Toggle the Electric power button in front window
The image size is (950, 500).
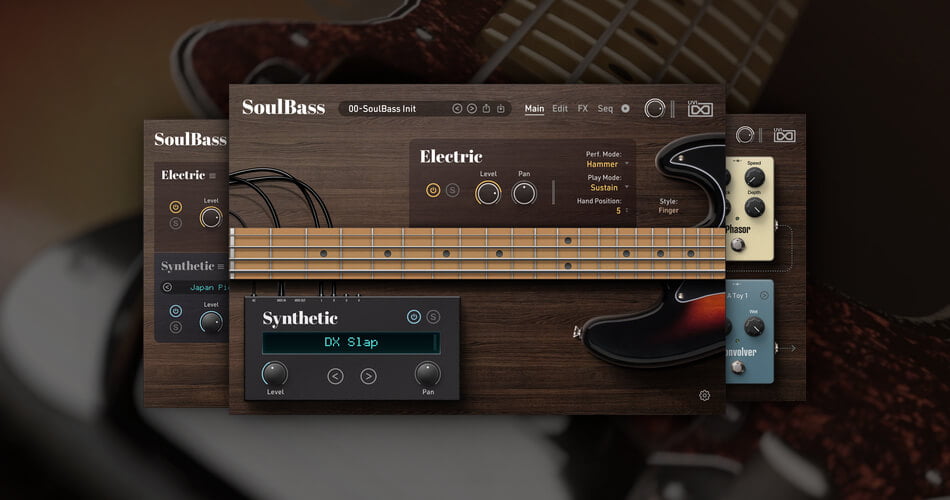[433, 190]
